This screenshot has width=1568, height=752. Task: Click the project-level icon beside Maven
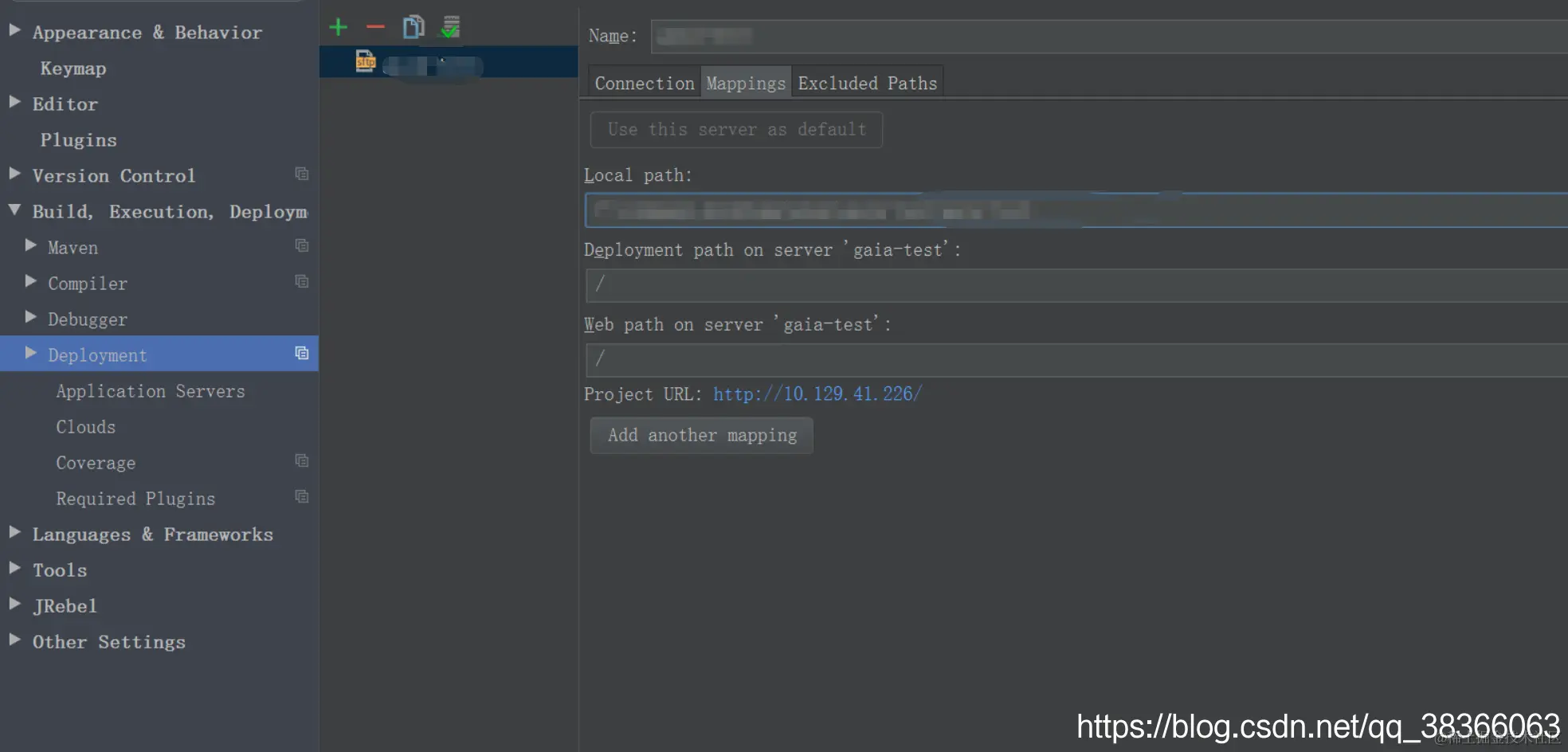302,245
